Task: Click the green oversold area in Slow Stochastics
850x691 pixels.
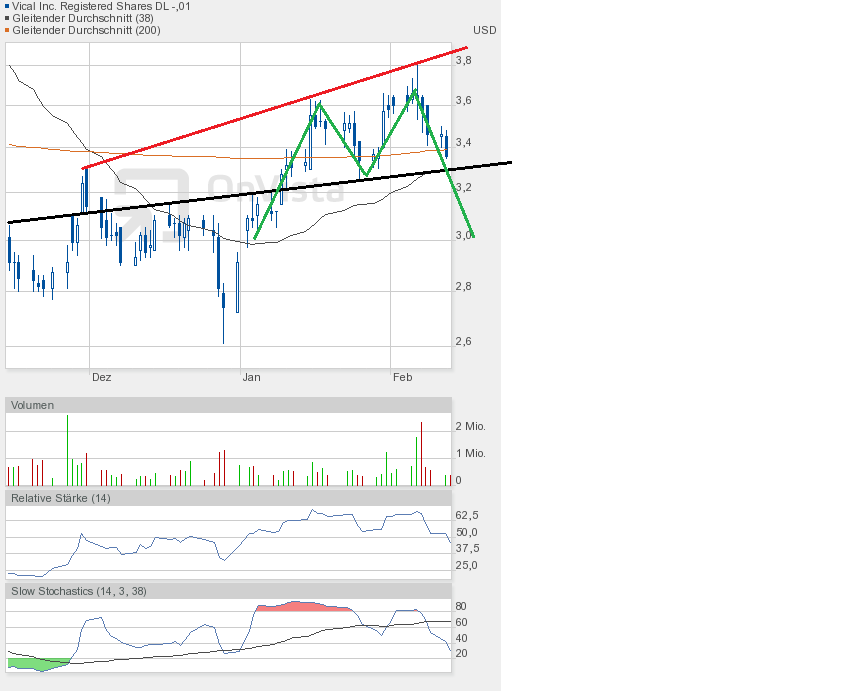Action: point(35,663)
